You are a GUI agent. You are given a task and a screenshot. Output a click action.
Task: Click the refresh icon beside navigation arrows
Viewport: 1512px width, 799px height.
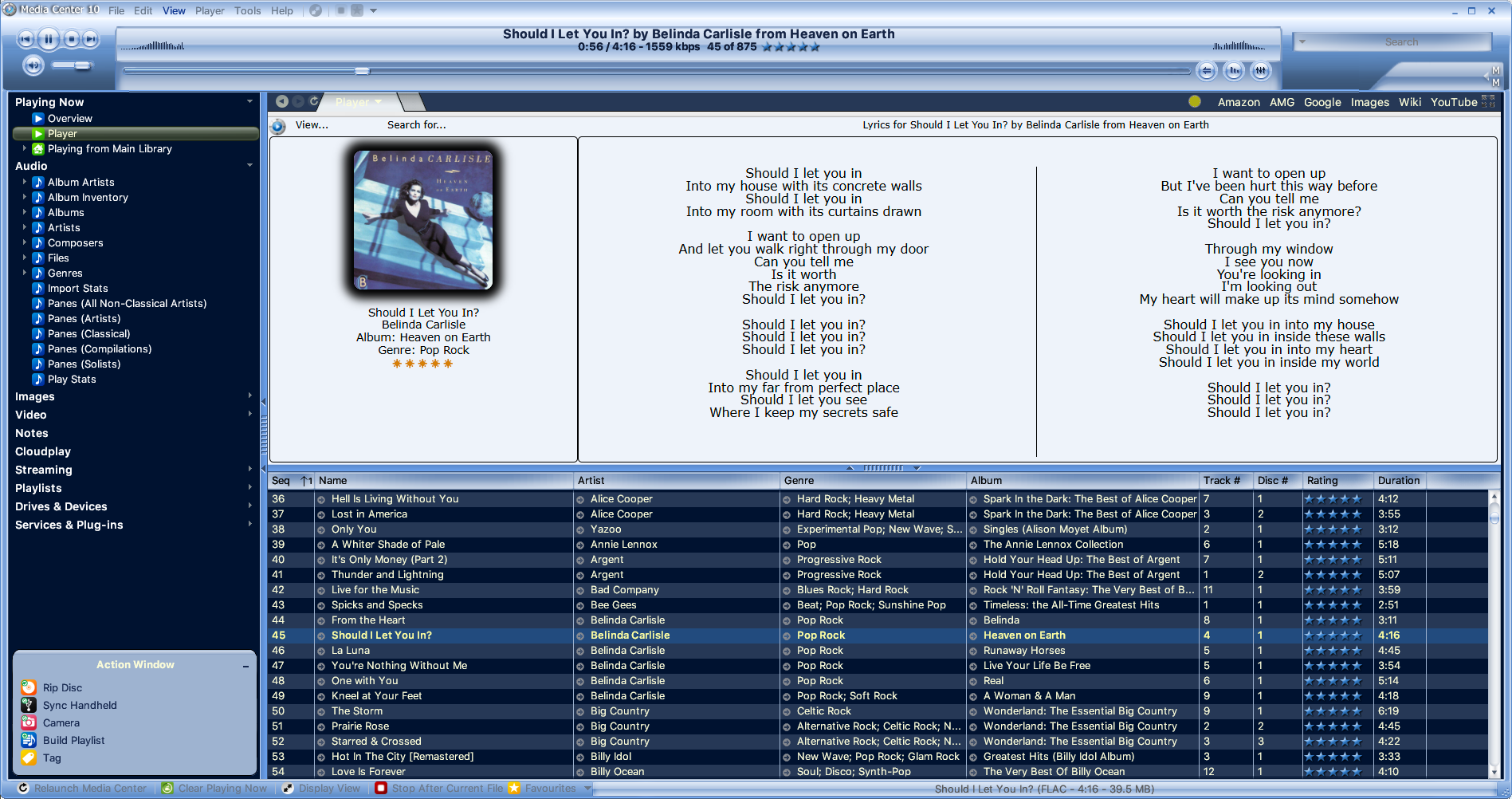click(x=314, y=101)
